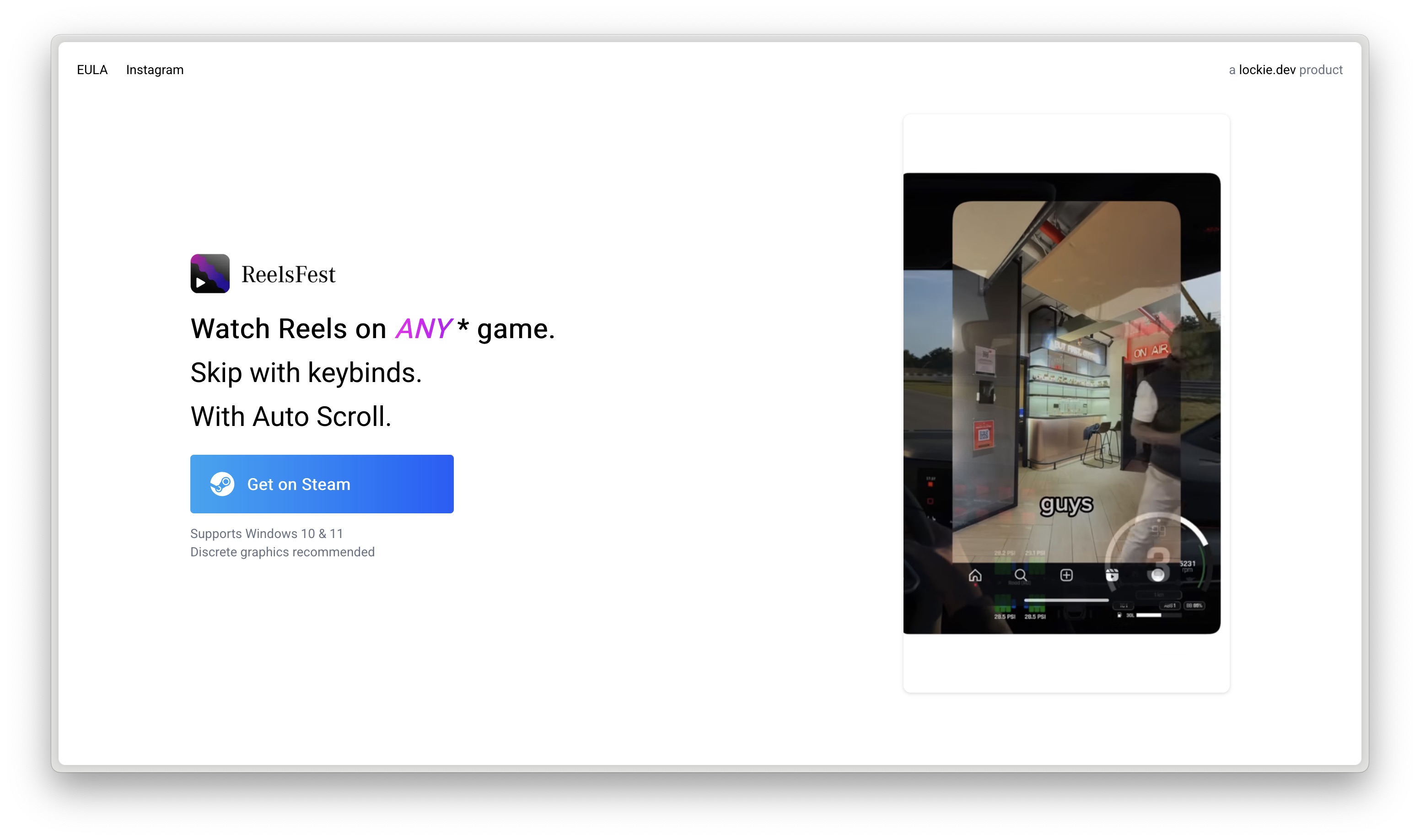Image resolution: width=1420 pixels, height=840 pixels.
Task: Tap the Reels clapper icon in preview
Action: pyautogui.click(x=1112, y=576)
